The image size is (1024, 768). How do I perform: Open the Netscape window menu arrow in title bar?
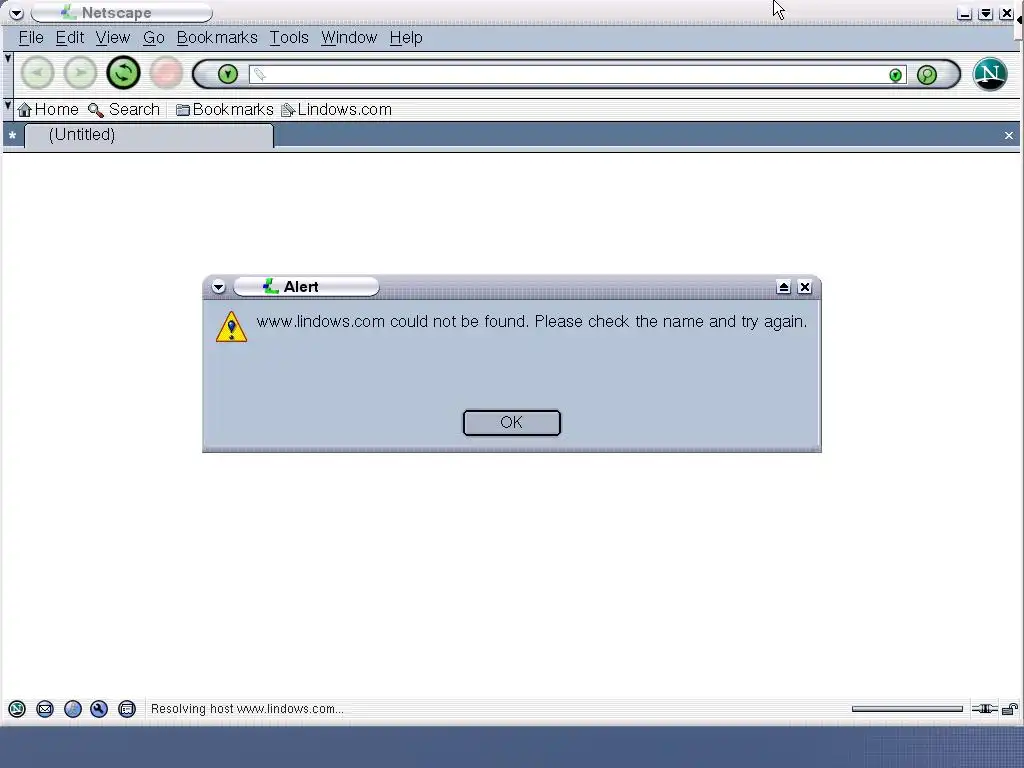point(16,13)
